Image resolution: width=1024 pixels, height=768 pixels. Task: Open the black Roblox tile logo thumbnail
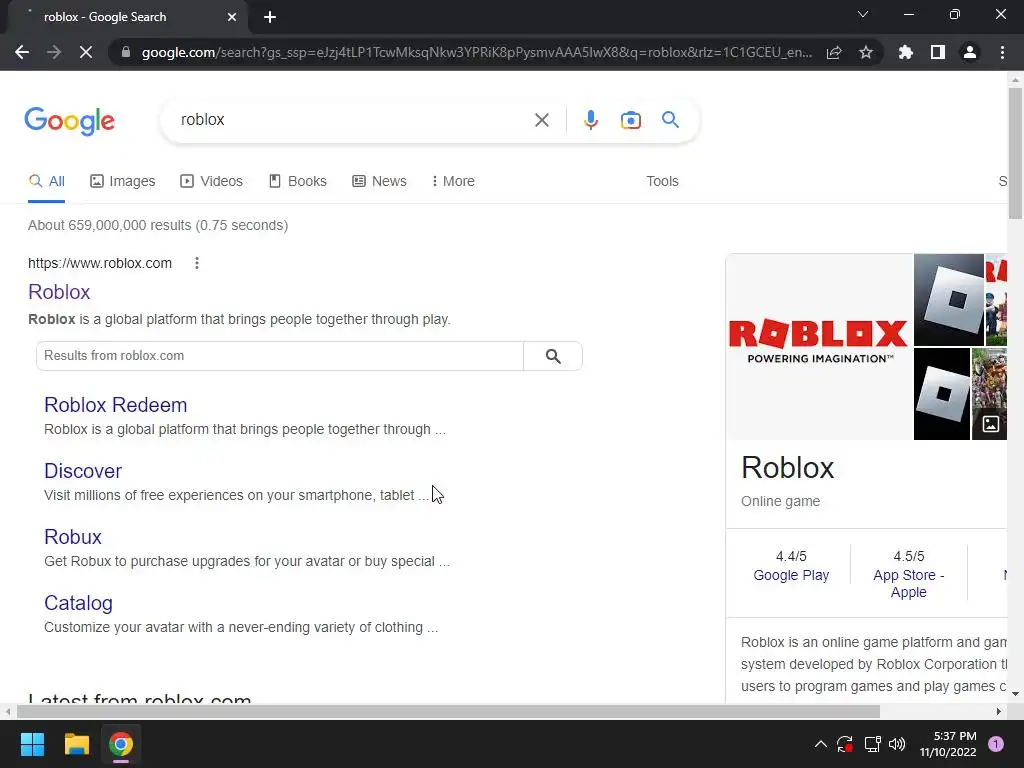[x=942, y=394]
